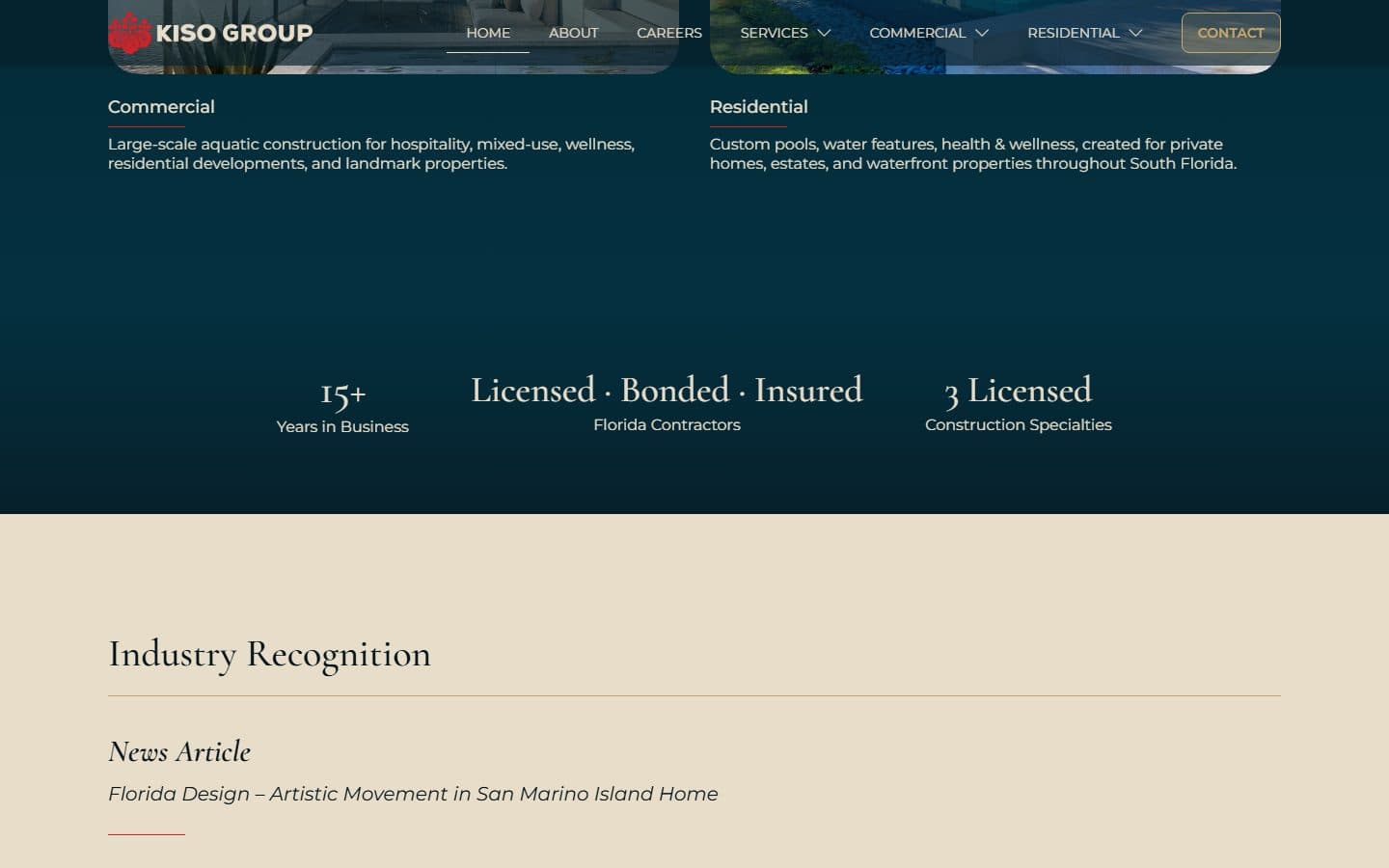Image resolution: width=1389 pixels, height=868 pixels.
Task: Click the Kiso Group red logo icon
Action: pos(130,33)
